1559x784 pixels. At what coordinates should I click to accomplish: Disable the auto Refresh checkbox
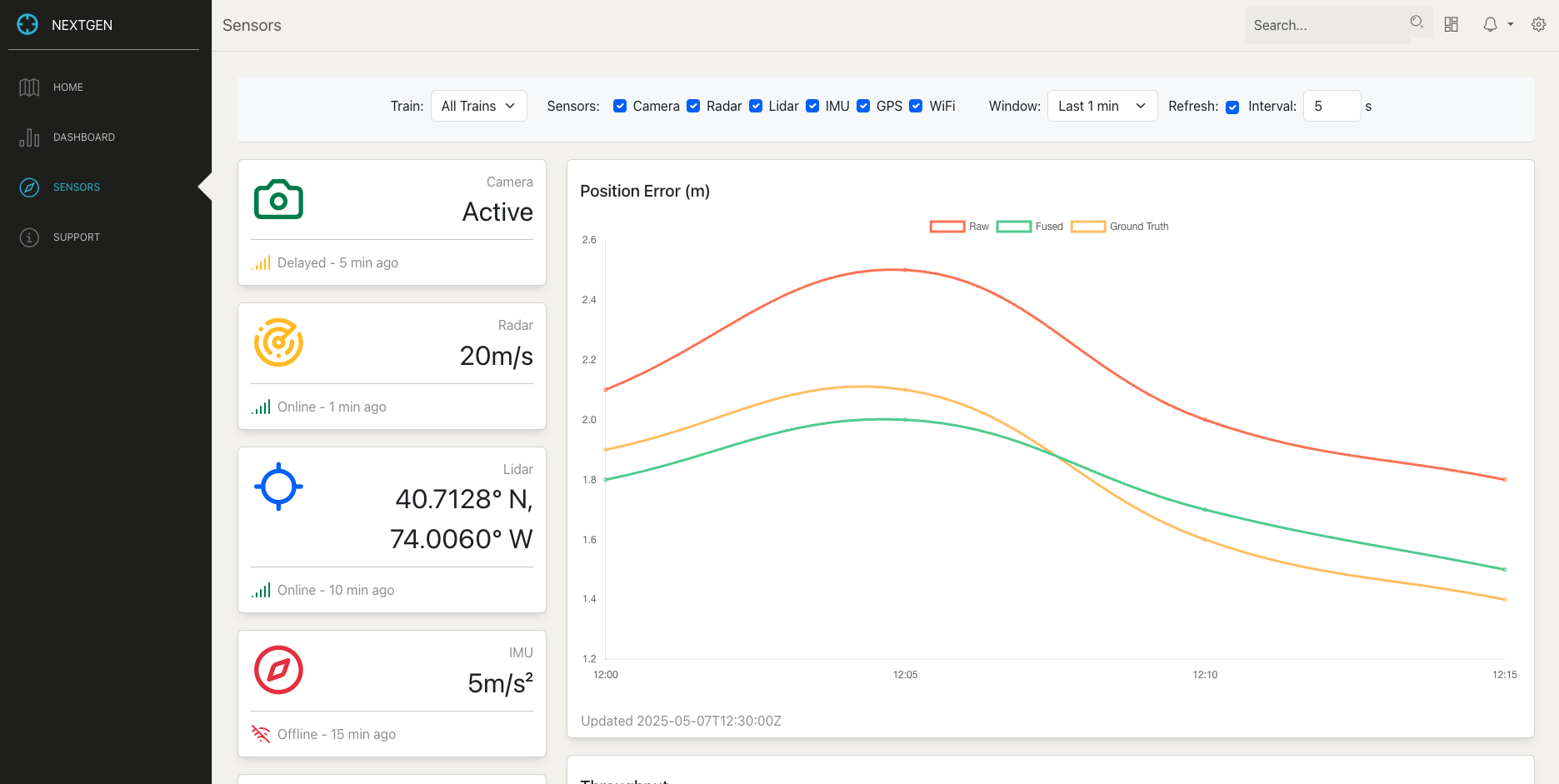tap(1232, 107)
